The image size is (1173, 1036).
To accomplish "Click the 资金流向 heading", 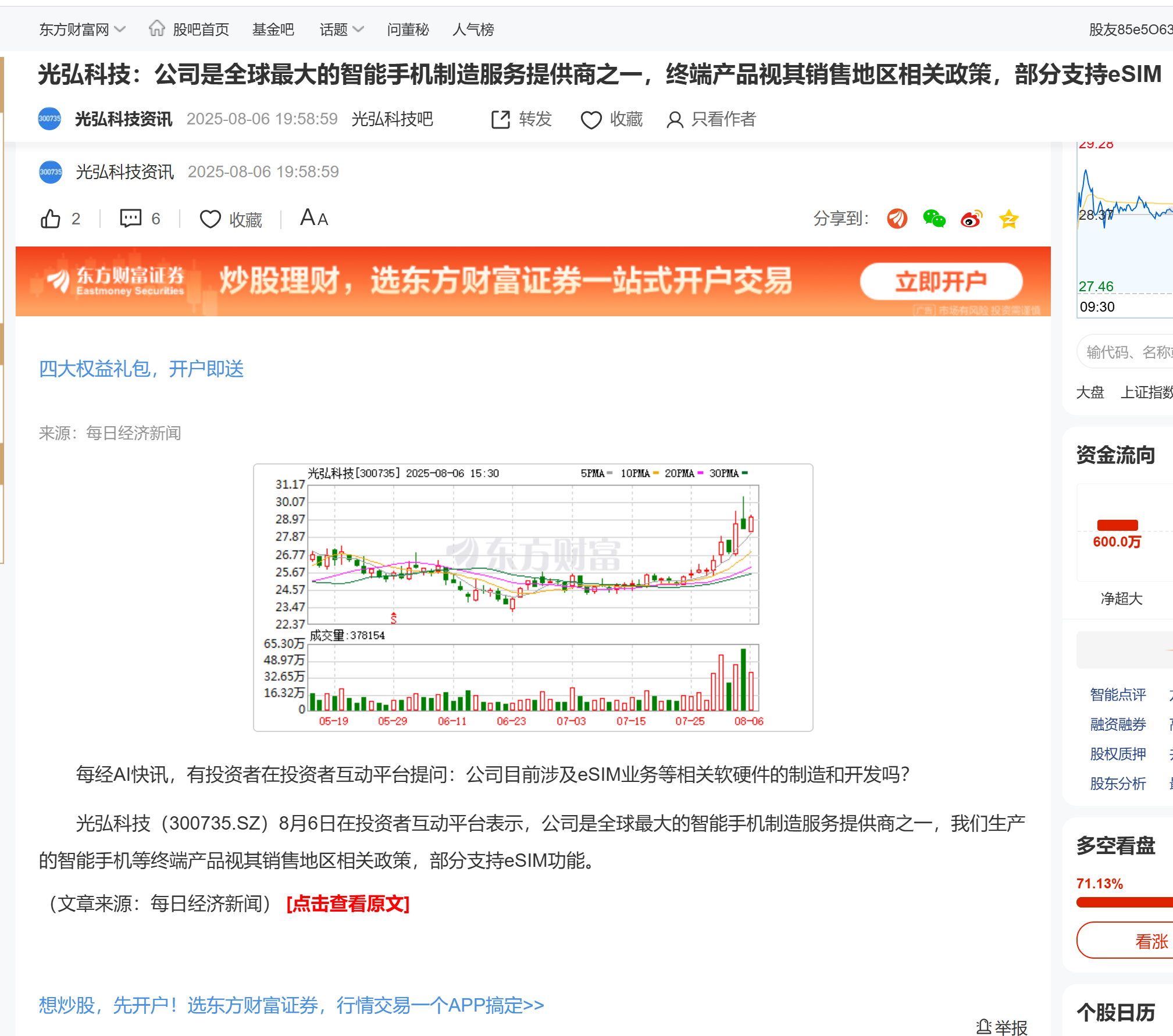I will pos(1115,455).
